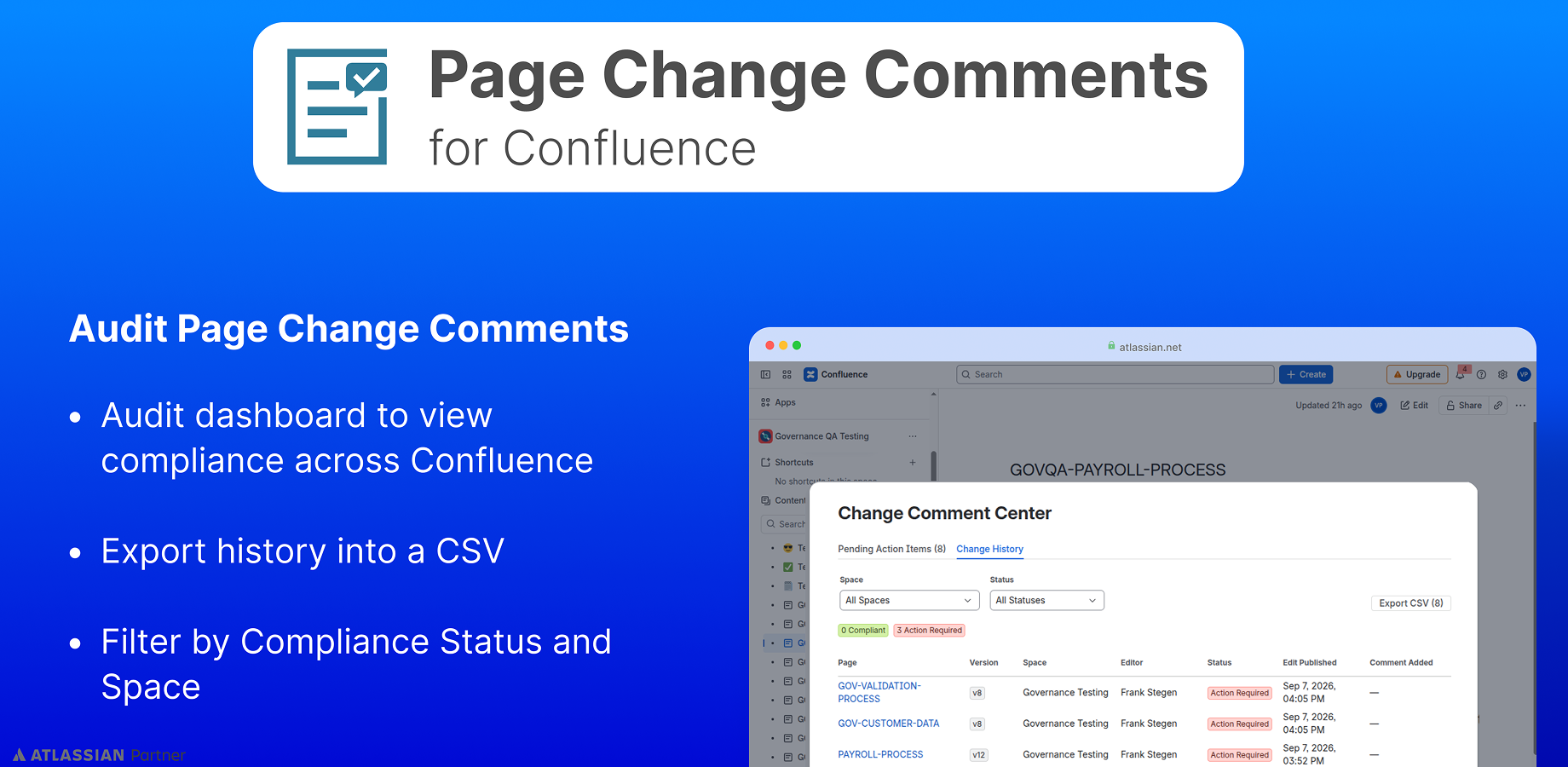Add a shortcut with the plus icon

[913, 463]
